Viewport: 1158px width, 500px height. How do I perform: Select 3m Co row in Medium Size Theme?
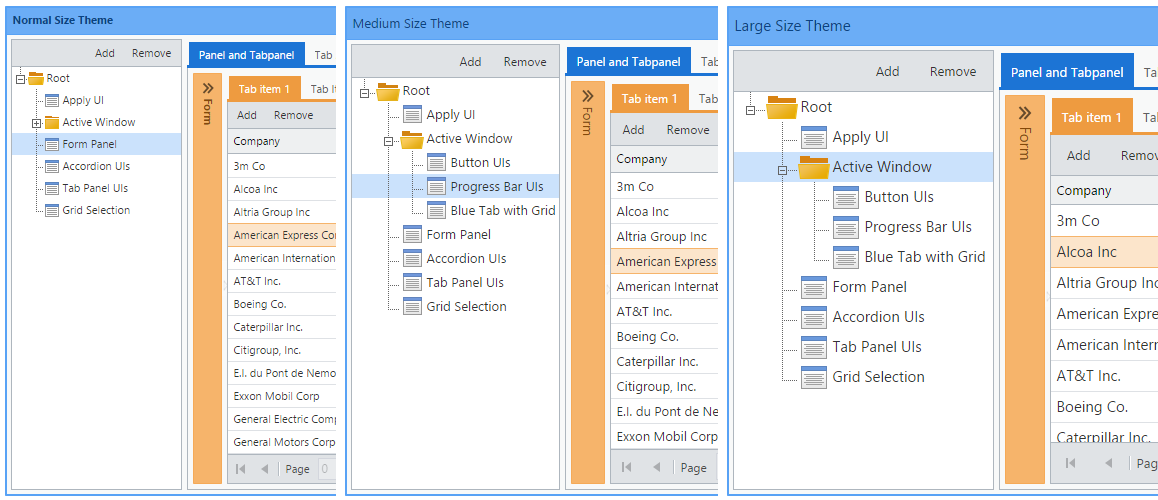point(665,187)
